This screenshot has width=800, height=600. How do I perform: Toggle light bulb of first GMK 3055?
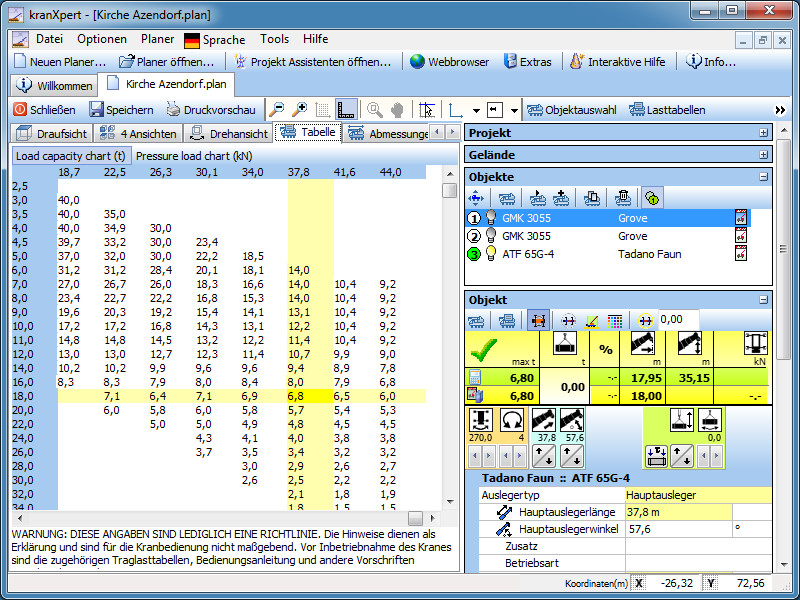[490, 218]
